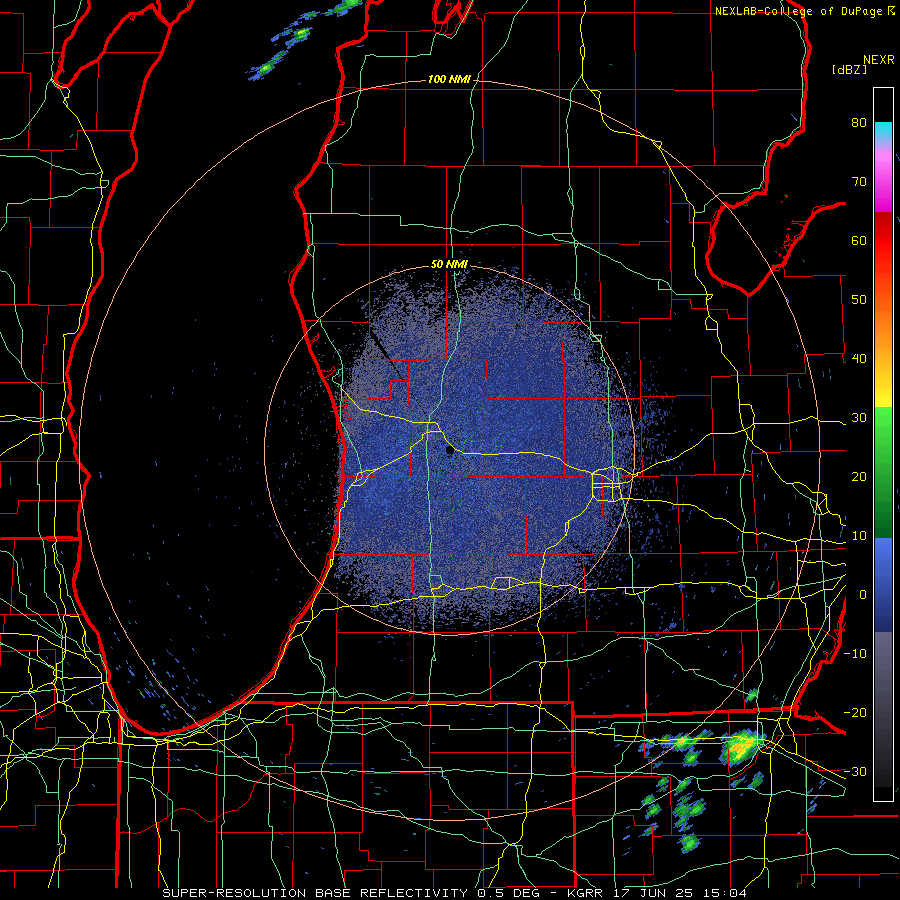The width and height of the screenshot is (900, 900).
Task: Click the -30 value on dBZ scale
Action: [x=855, y=772]
